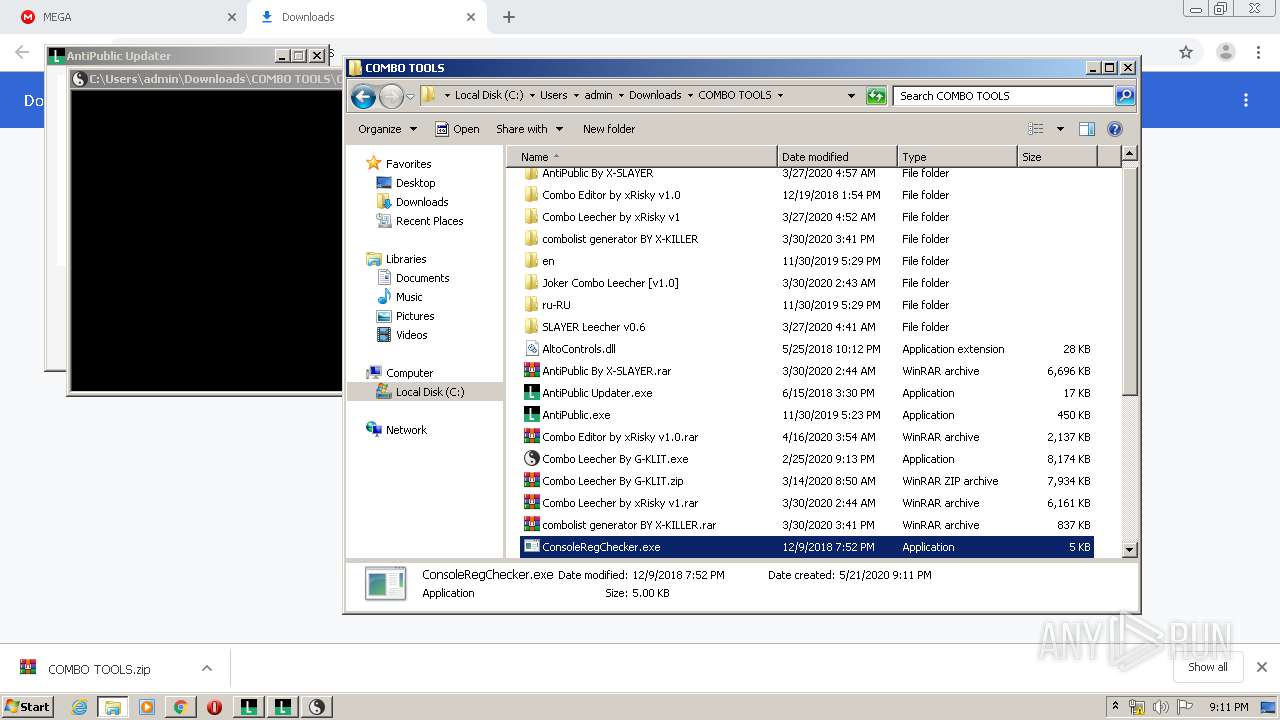
Task: Open Chrome new tab
Action: (x=509, y=17)
